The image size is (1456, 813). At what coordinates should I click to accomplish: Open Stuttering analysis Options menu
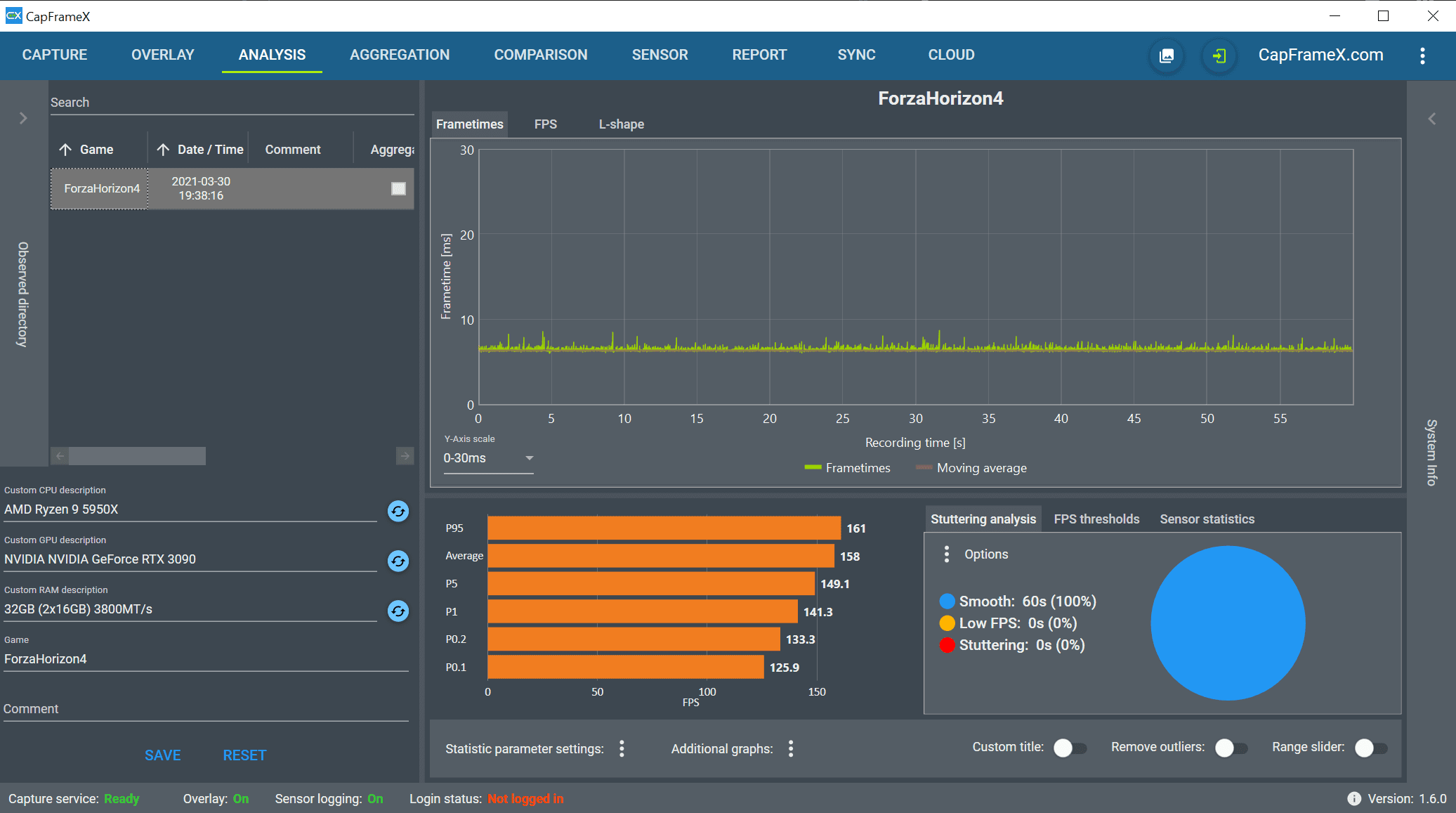(947, 554)
